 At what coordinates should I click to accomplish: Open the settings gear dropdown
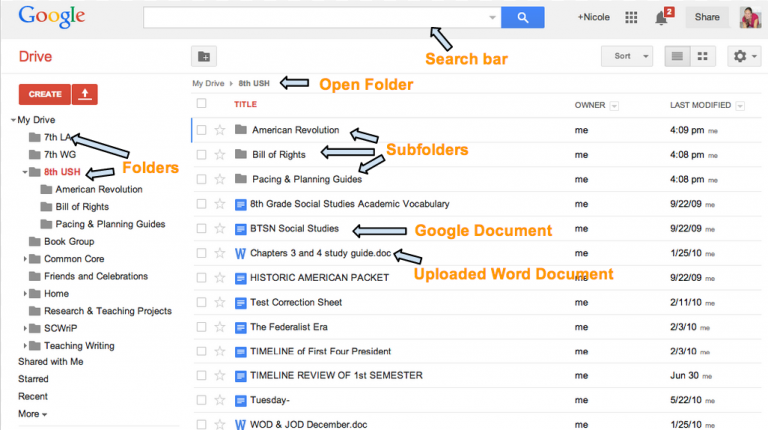click(746, 56)
